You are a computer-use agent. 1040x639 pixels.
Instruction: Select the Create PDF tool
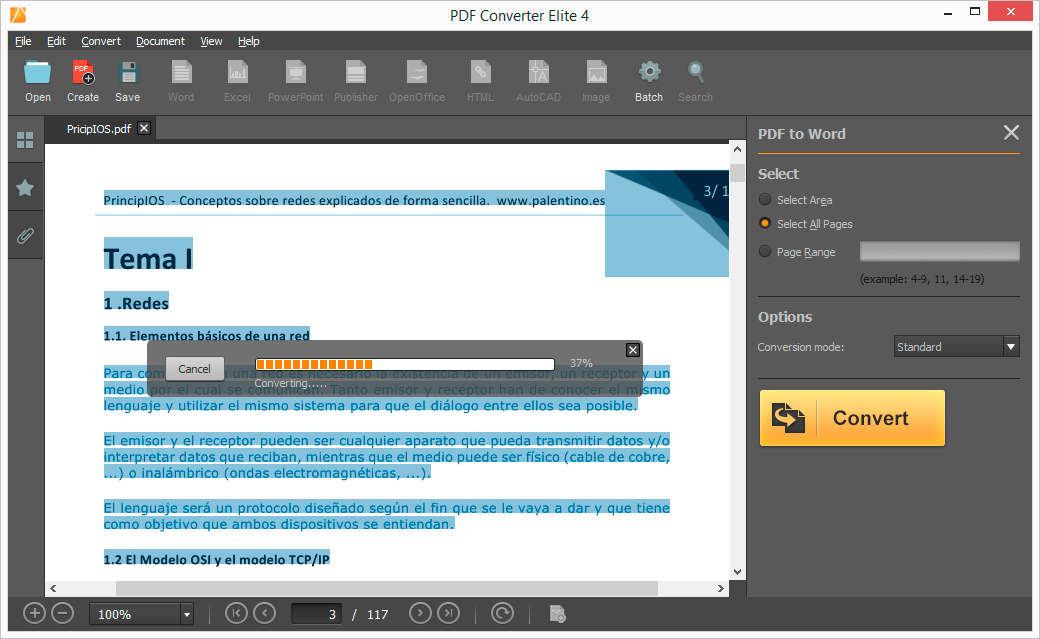click(x=83, y=80)
